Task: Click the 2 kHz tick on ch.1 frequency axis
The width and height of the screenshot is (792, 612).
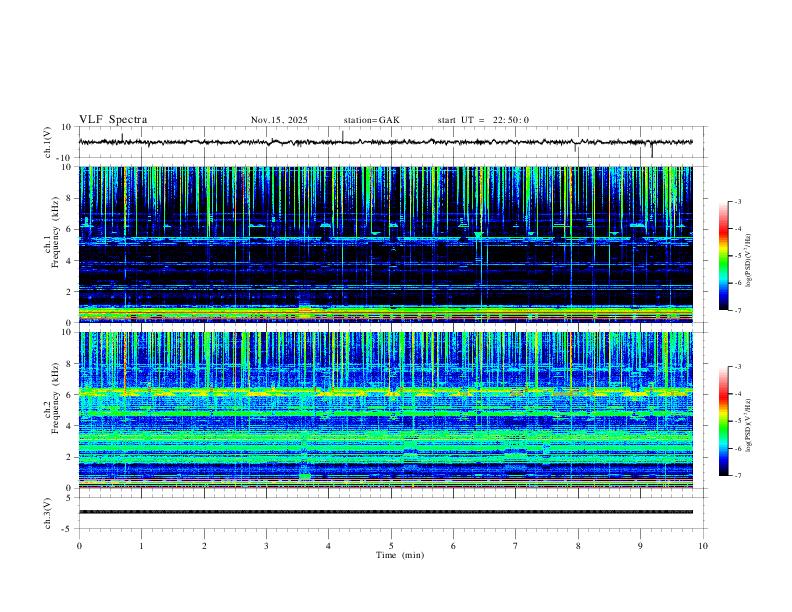Action: point(70,291)
